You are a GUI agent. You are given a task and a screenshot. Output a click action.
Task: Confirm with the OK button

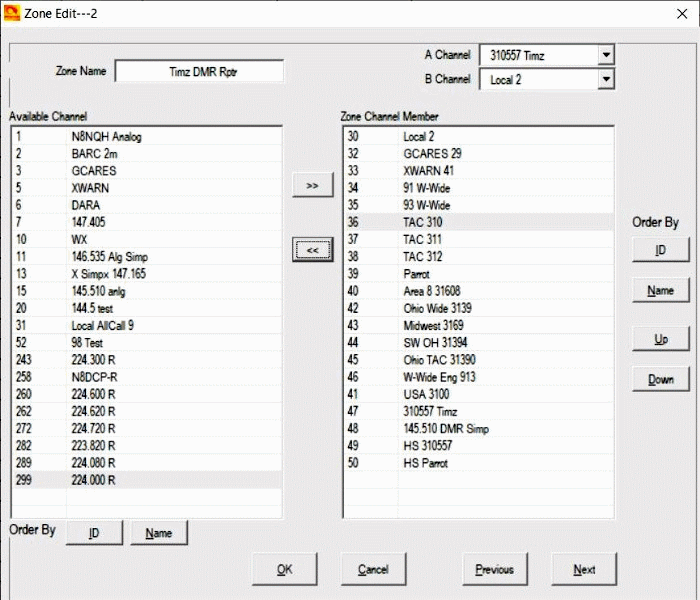coord(285,569)
